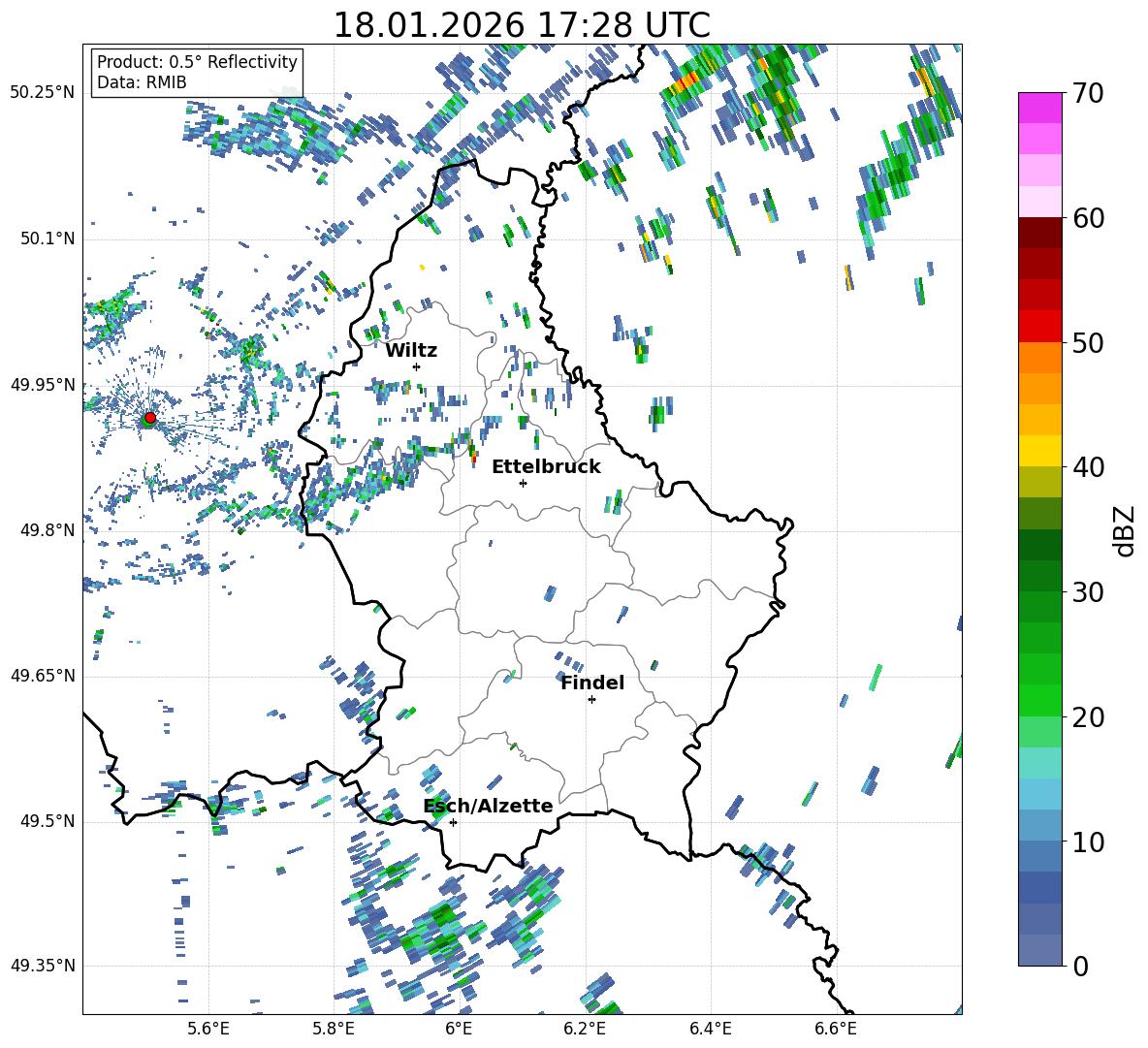Click the yellow colorbar segment above 40

tap(1039, 451)
